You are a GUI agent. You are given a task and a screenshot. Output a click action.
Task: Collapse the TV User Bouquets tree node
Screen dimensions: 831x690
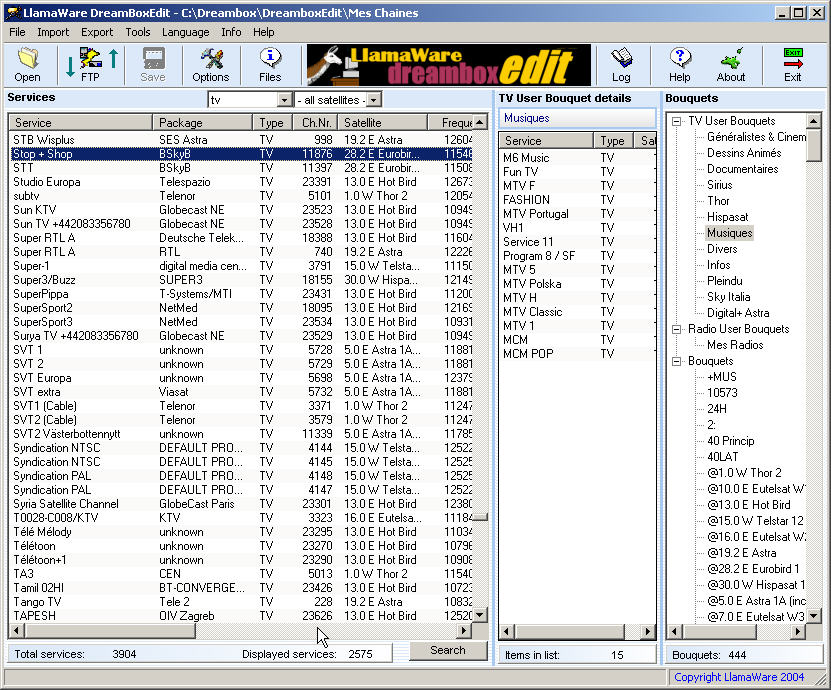coord(677,121)
